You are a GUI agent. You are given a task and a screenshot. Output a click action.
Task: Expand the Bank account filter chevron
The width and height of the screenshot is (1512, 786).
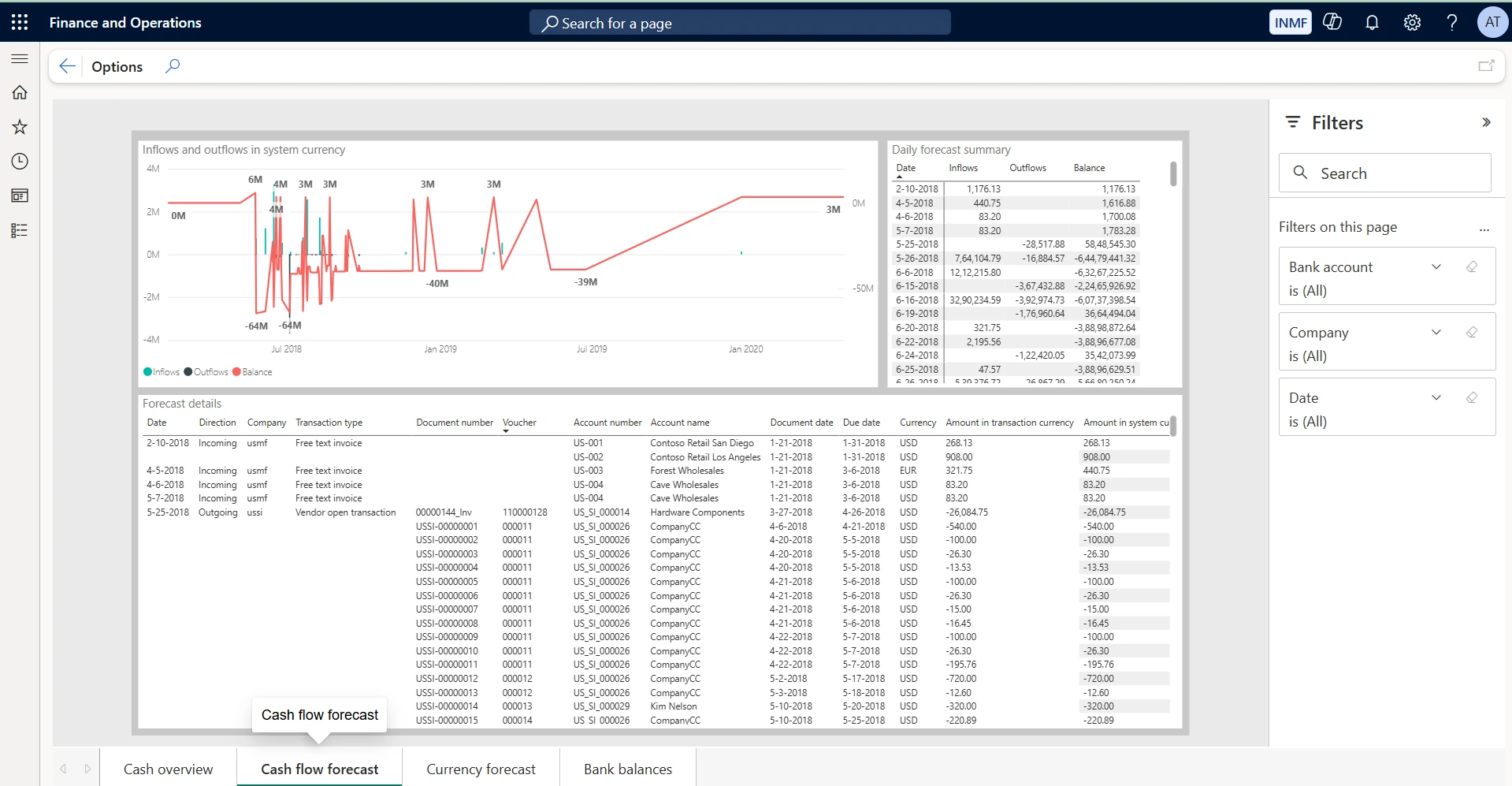click(x=1436, y=266)
